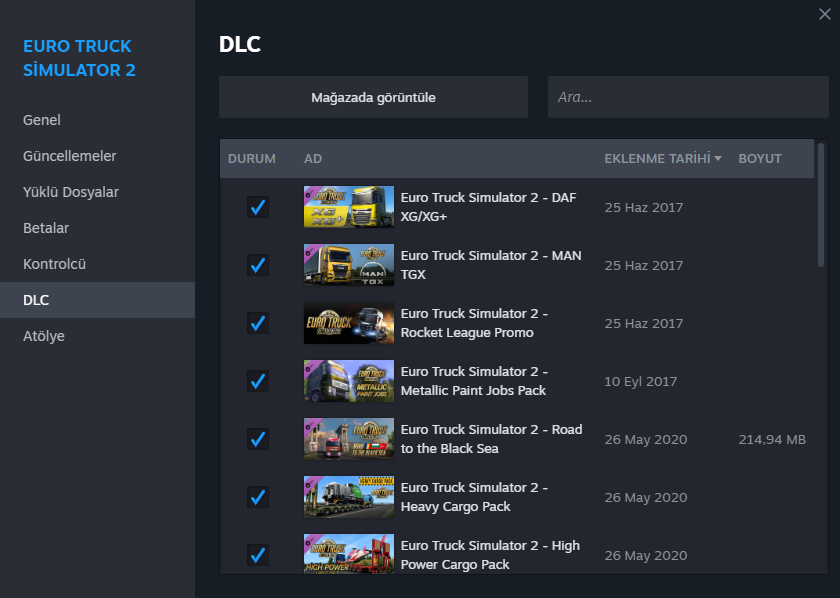Focus the Ara... search field
The height and width of the screenshot is (598, 840).
(x=688, y=97)
